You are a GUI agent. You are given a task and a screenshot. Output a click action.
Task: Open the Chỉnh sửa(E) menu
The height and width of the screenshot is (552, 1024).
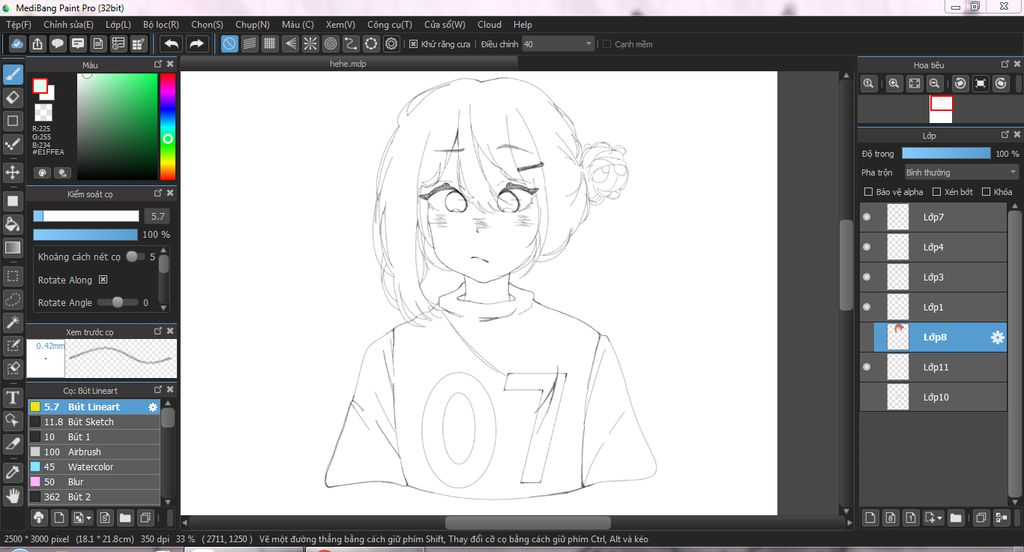(69, 24)
